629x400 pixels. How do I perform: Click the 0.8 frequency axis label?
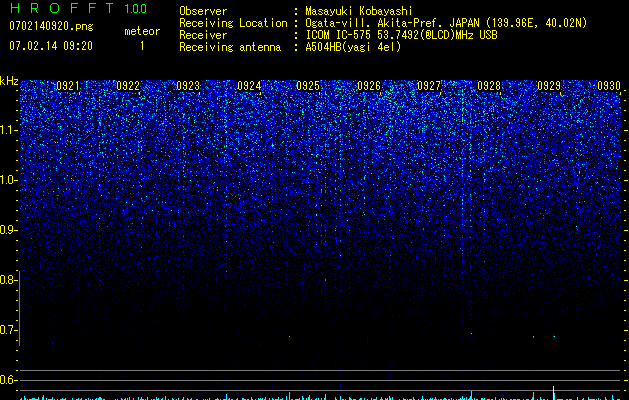point(9,280)
